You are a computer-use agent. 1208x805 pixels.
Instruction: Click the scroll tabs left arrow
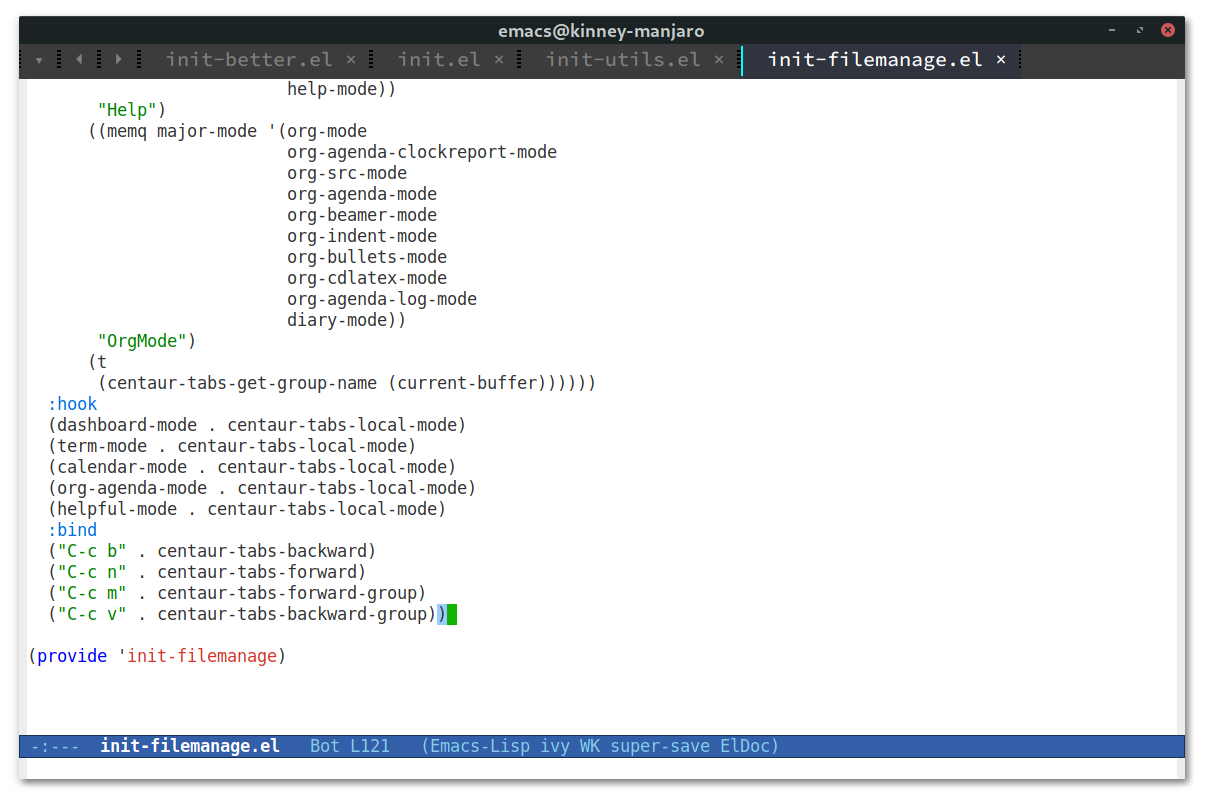[x=79, y=60]
